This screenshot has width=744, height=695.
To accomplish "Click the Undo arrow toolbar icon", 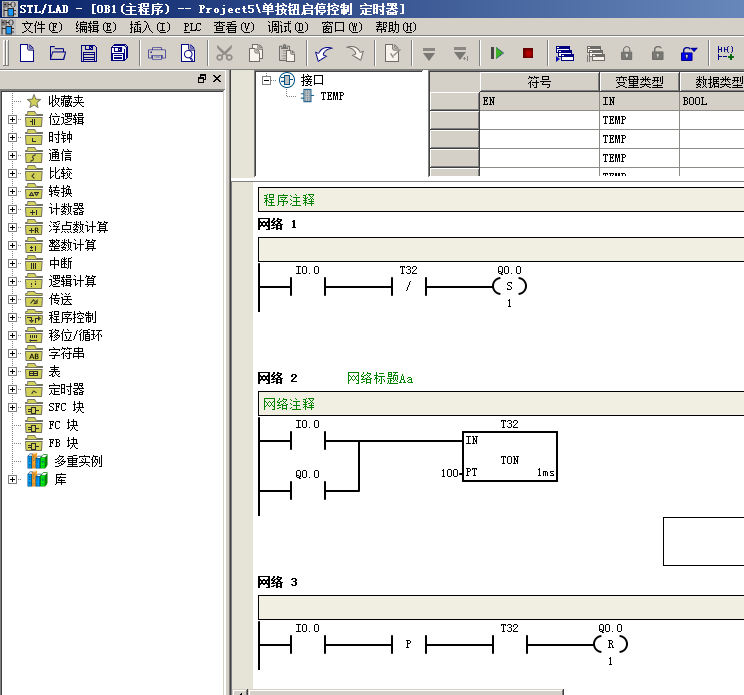I will [x=324, y=53].
